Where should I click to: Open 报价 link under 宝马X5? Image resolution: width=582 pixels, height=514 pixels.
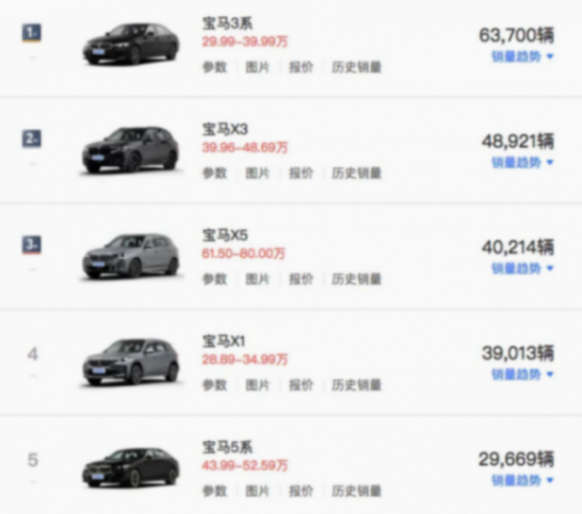click(x=301, y=279)
